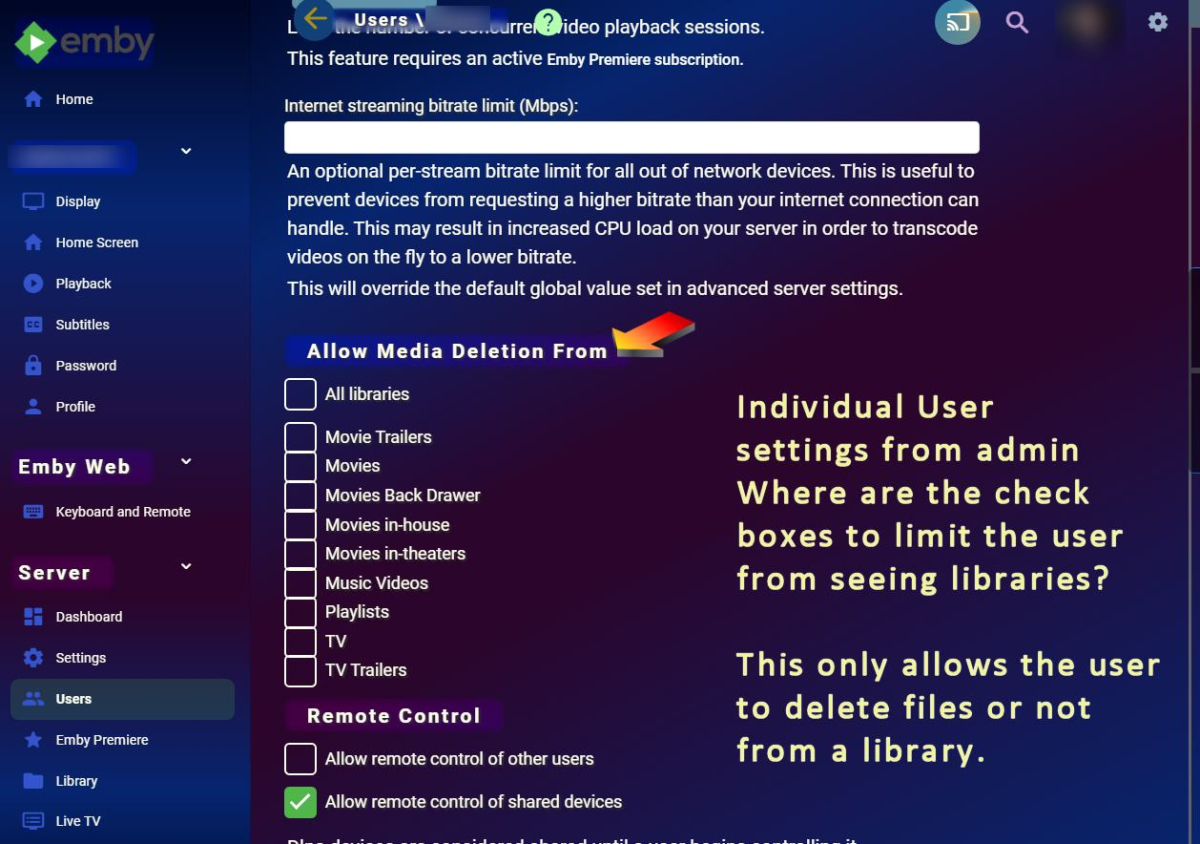
Task: Open the Subtitles settings page
Action: [x=80, y=324]
